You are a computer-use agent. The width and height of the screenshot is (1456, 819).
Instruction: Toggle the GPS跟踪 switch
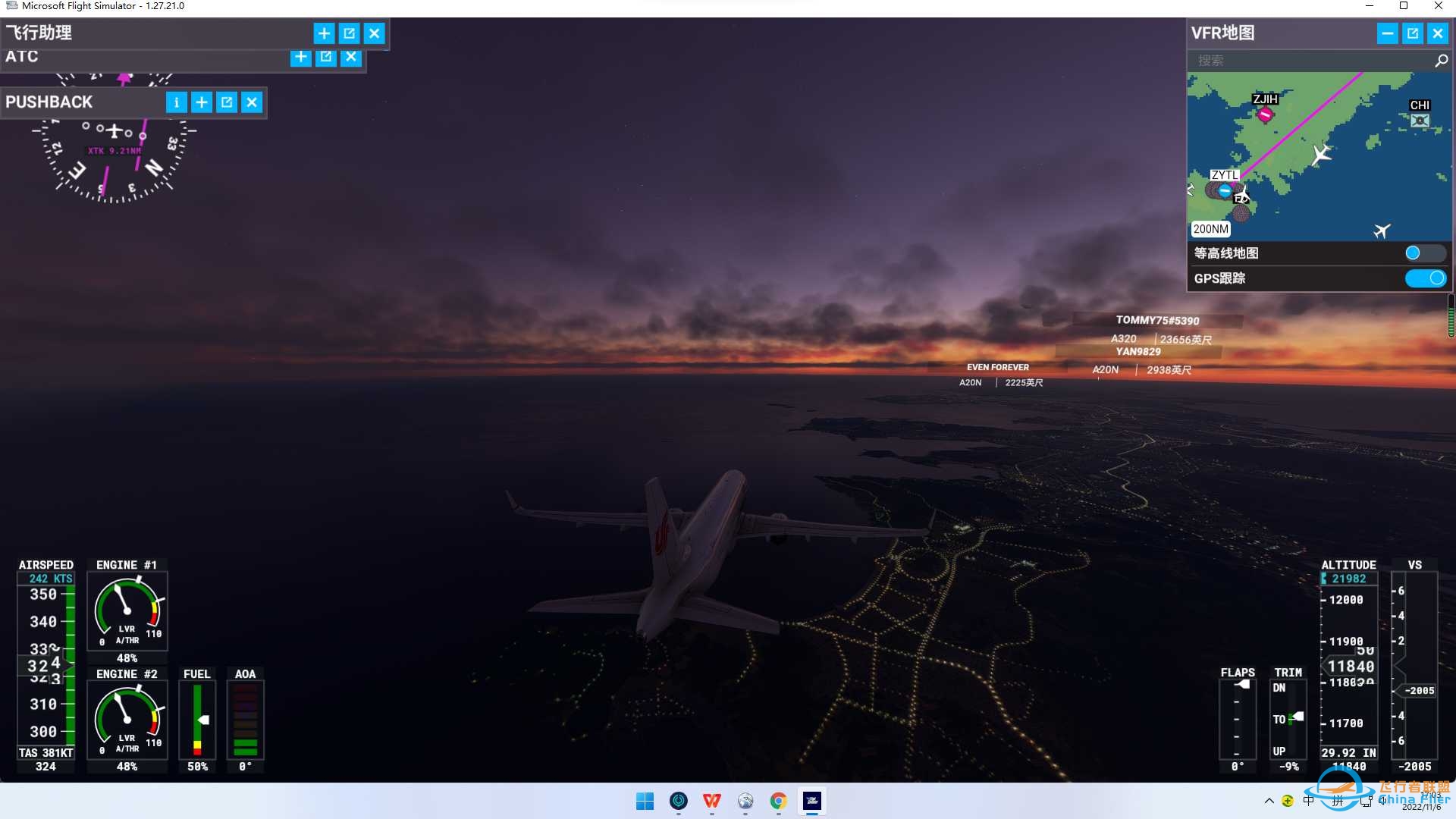(x=1425, y=278)
